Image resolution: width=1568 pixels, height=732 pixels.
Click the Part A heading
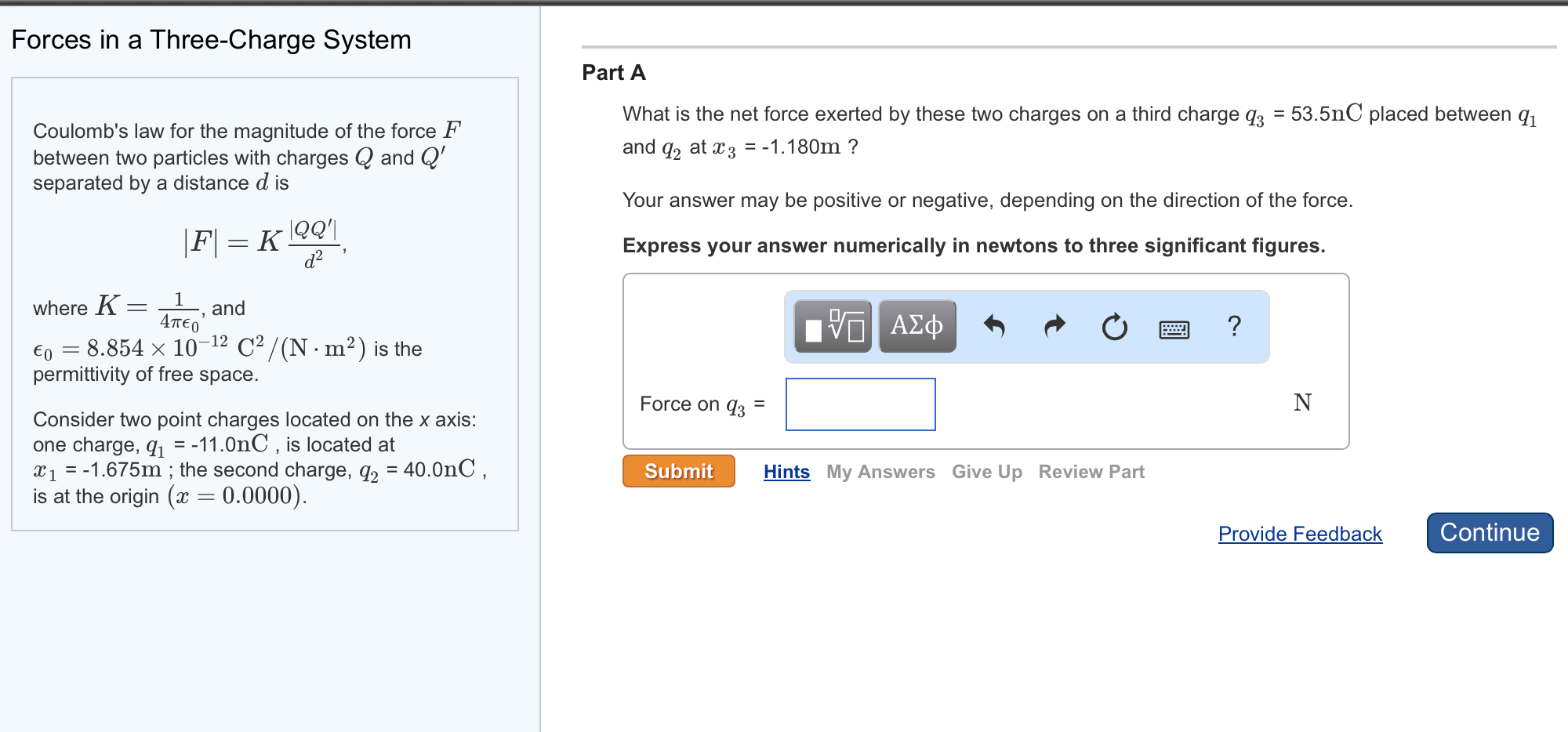tap(614, 73)
